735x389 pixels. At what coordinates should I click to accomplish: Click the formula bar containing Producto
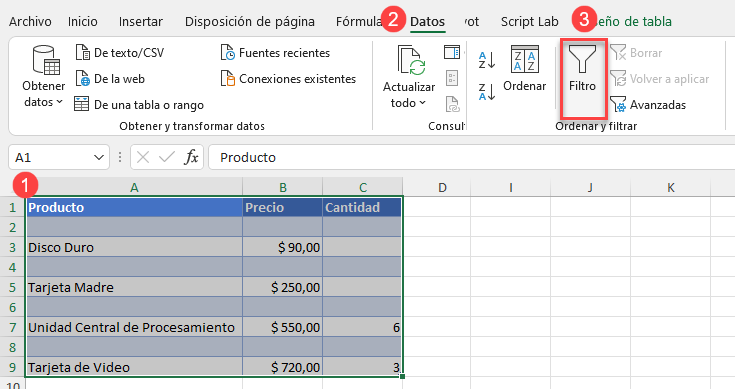pos(471,157)
